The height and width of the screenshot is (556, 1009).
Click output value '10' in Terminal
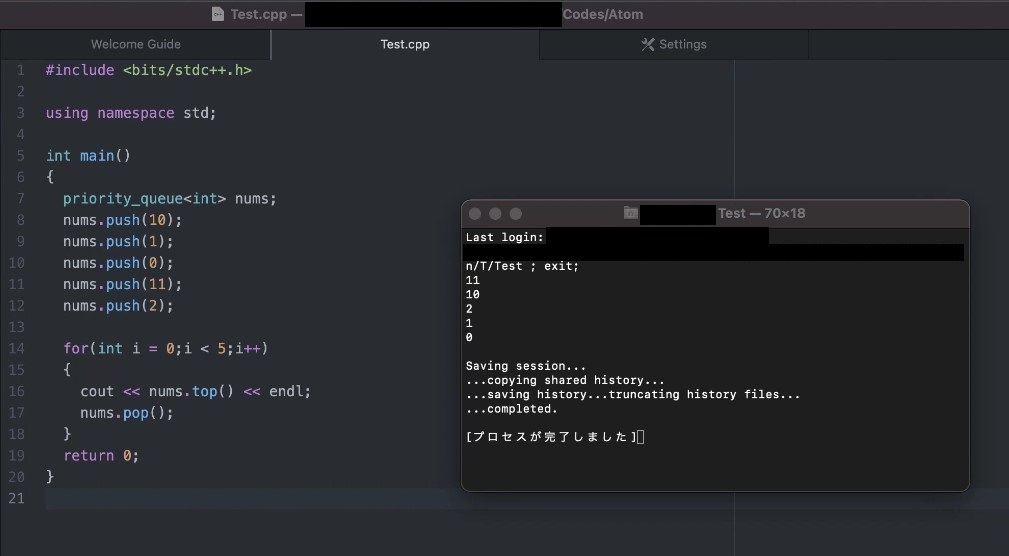(472, 295)
